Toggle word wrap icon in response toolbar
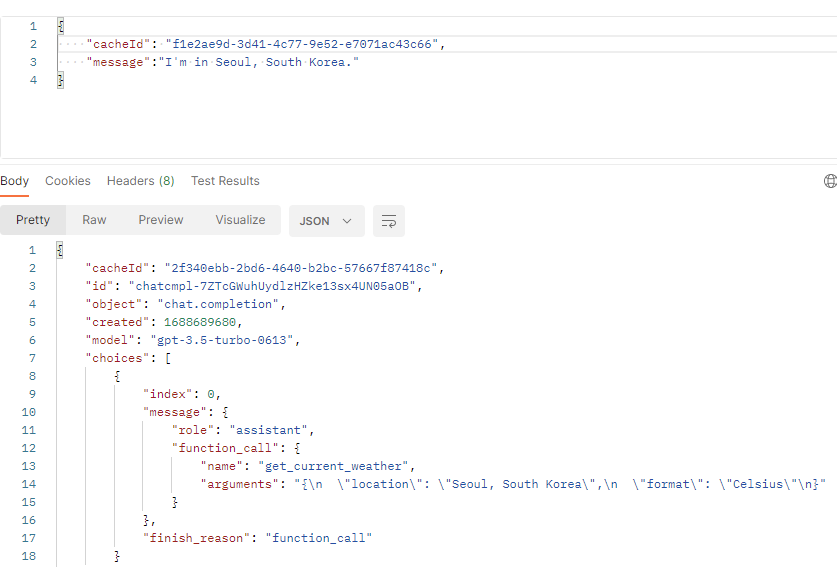The width and height of the screenshot is (837, 567). 389,221
